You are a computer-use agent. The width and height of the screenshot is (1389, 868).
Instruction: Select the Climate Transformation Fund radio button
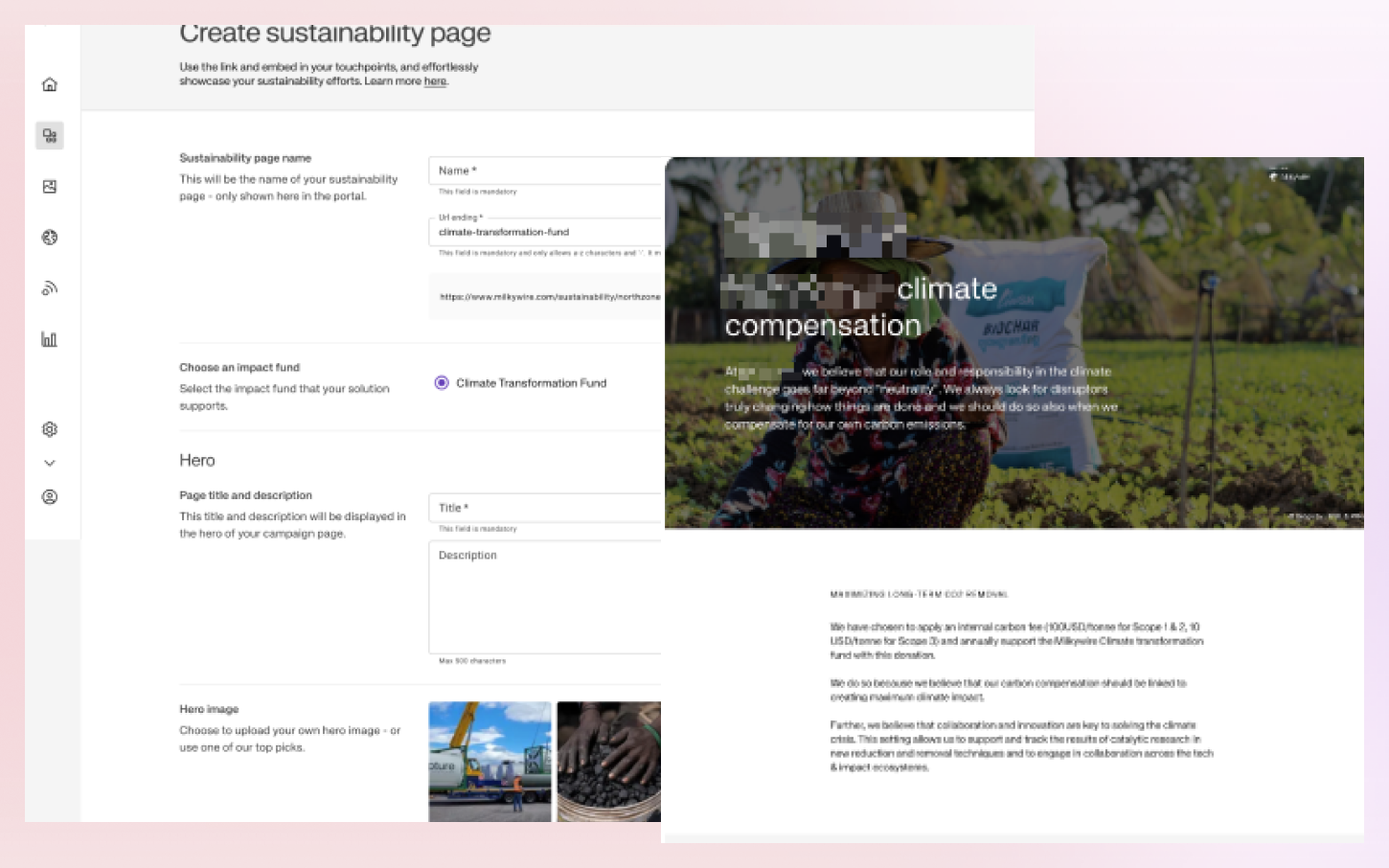(442, 382)
